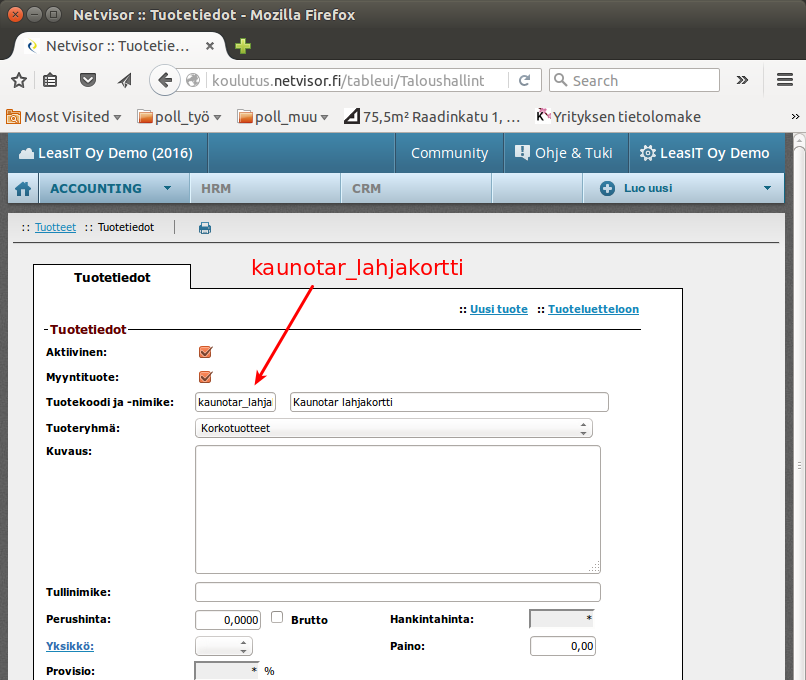Open new tab with plus icon
This screenshot has height=680, width=806.
click(x=243, y=46)
